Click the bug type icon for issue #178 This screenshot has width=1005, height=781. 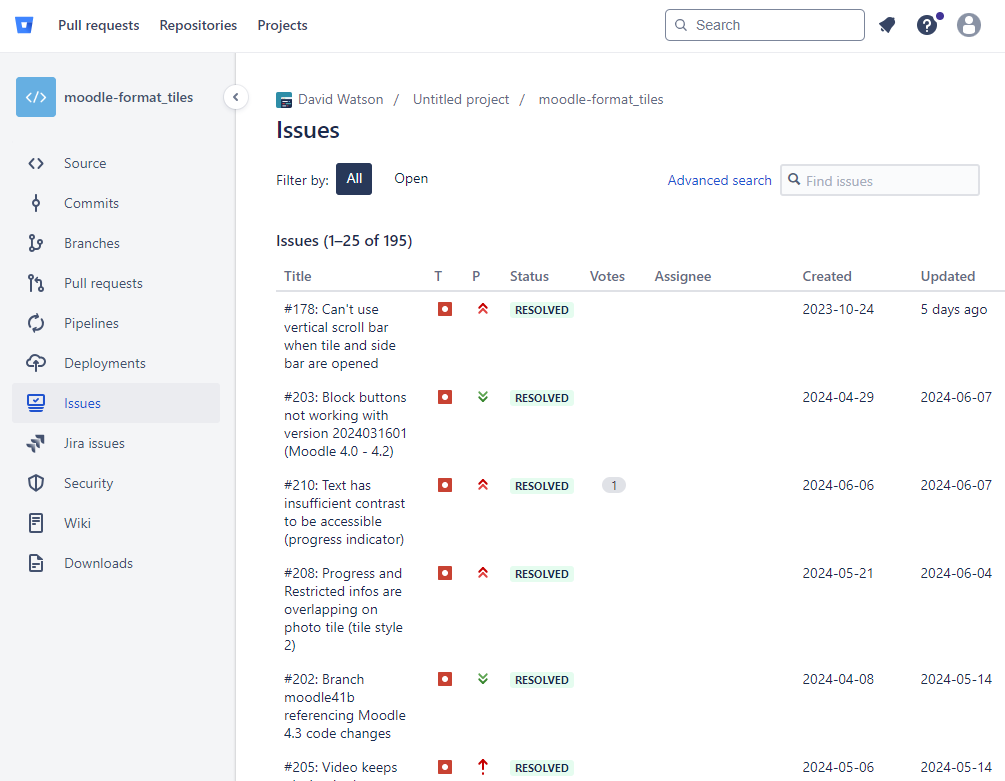pos(445,309)
